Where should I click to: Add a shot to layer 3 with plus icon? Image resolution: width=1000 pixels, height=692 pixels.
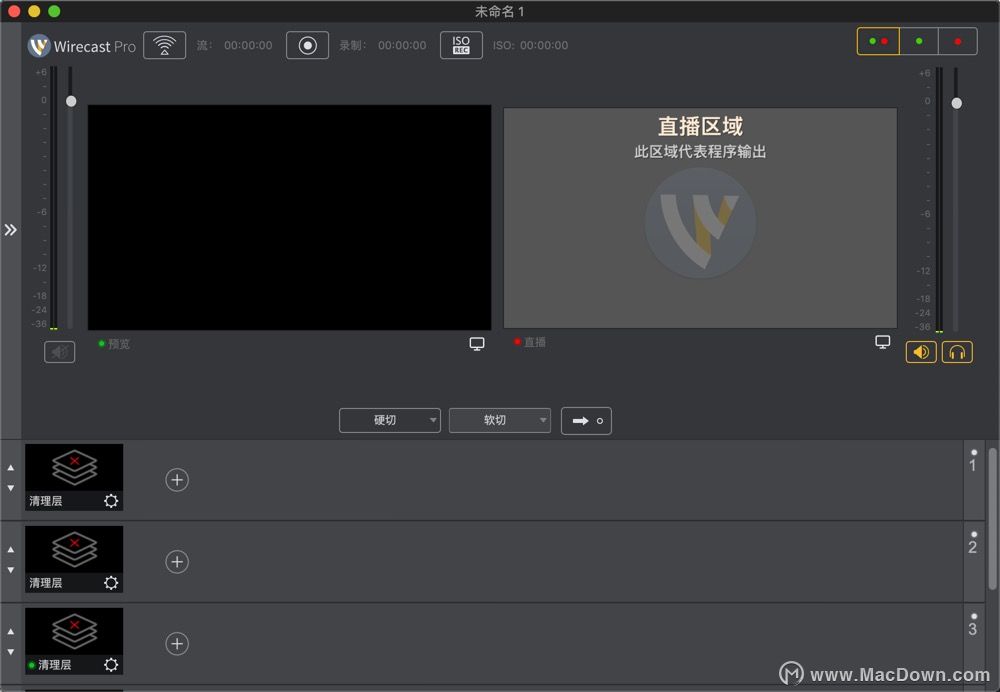click(177, 644)
